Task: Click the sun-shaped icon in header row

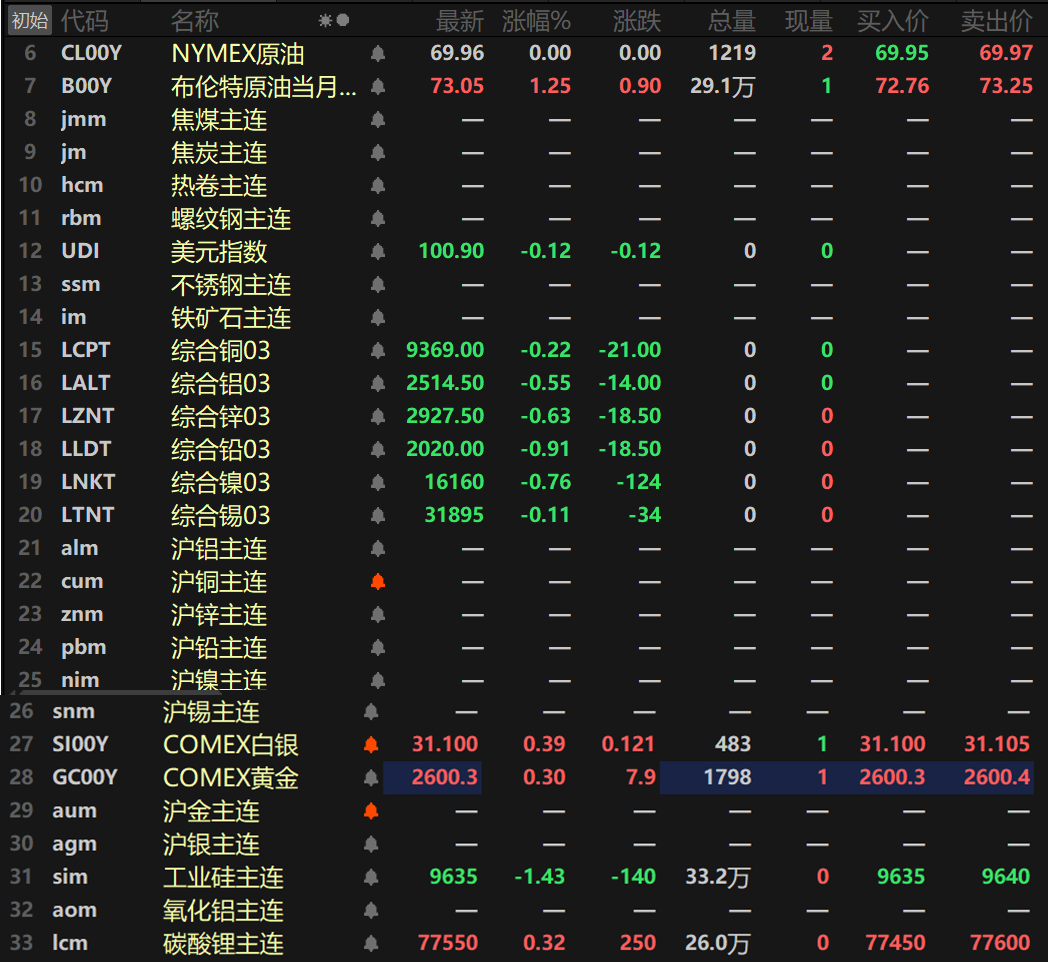Action: 325,20
